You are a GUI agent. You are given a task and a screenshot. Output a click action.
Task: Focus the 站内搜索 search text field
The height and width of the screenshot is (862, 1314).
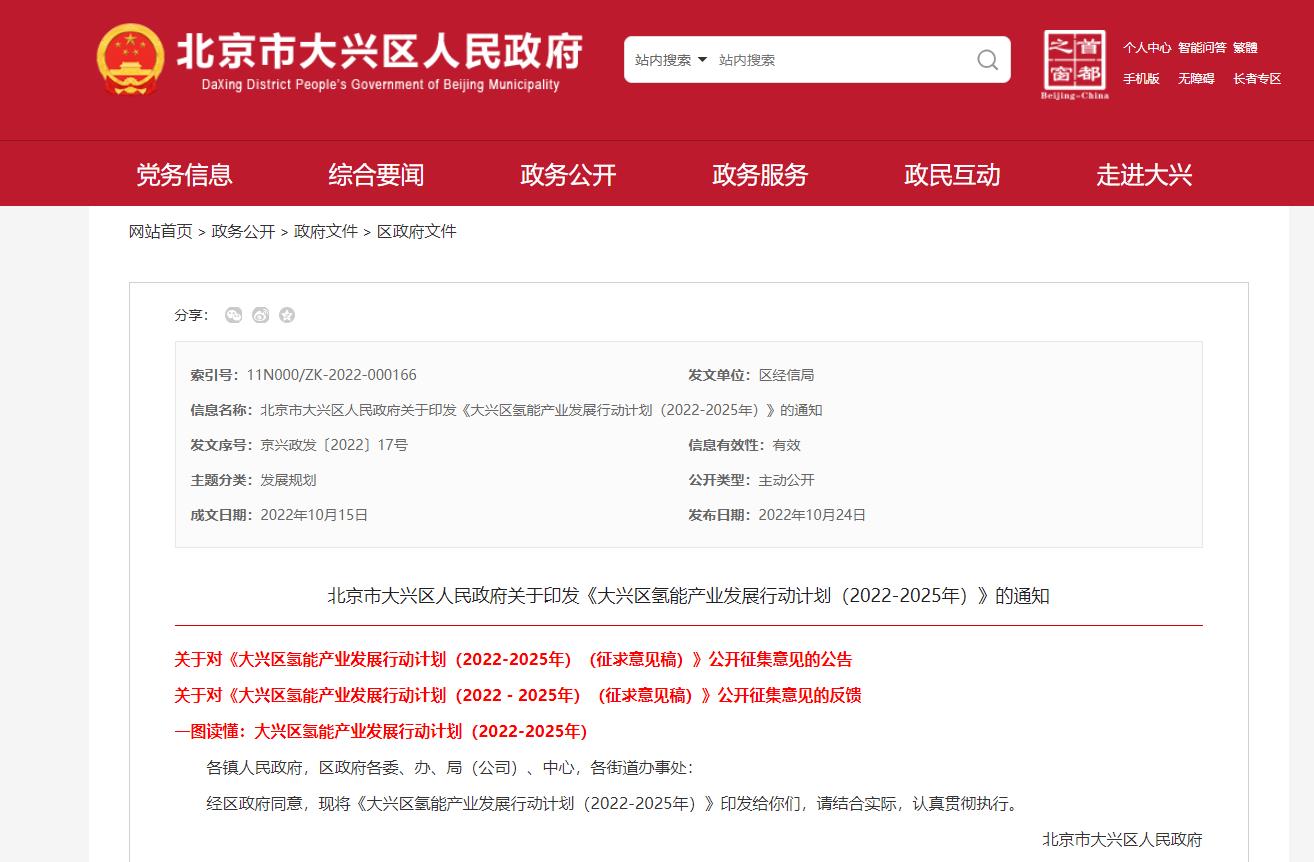tap(840, 60)
